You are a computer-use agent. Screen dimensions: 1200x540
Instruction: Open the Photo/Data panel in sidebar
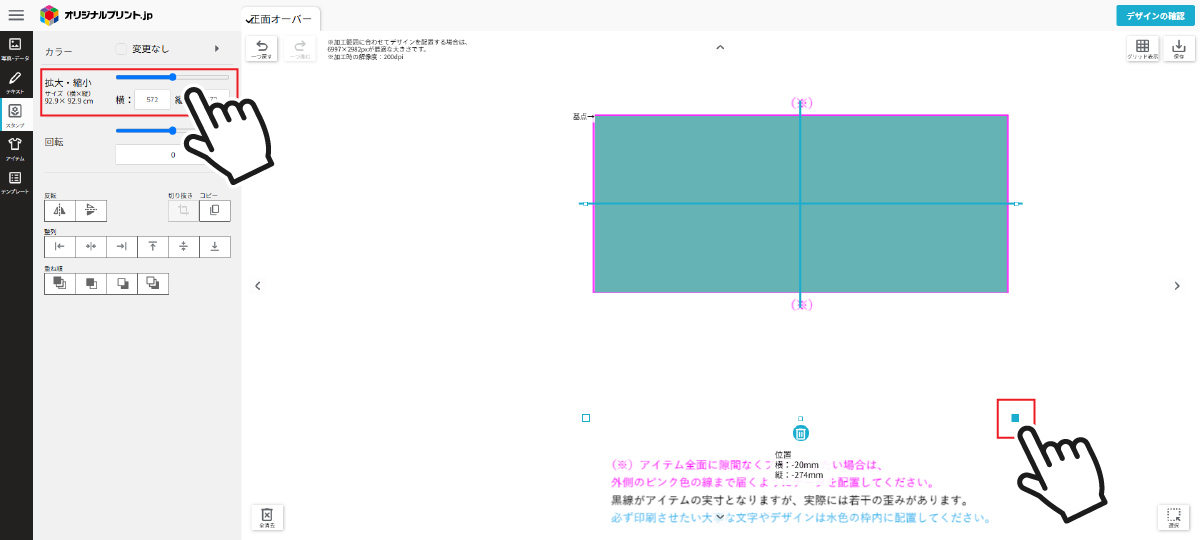click(15, 48)
